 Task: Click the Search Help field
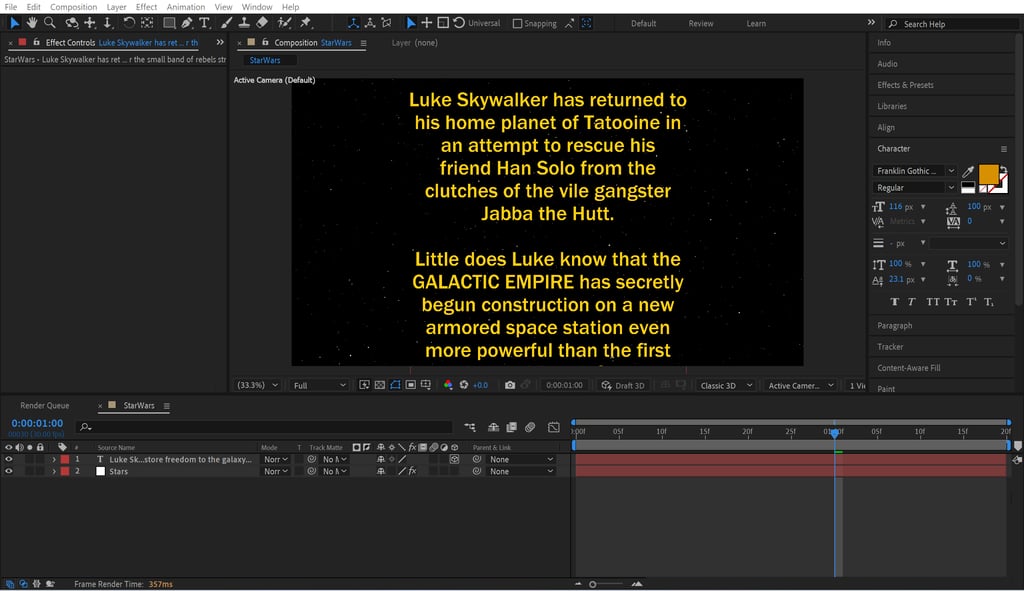(x=952, y=24)
